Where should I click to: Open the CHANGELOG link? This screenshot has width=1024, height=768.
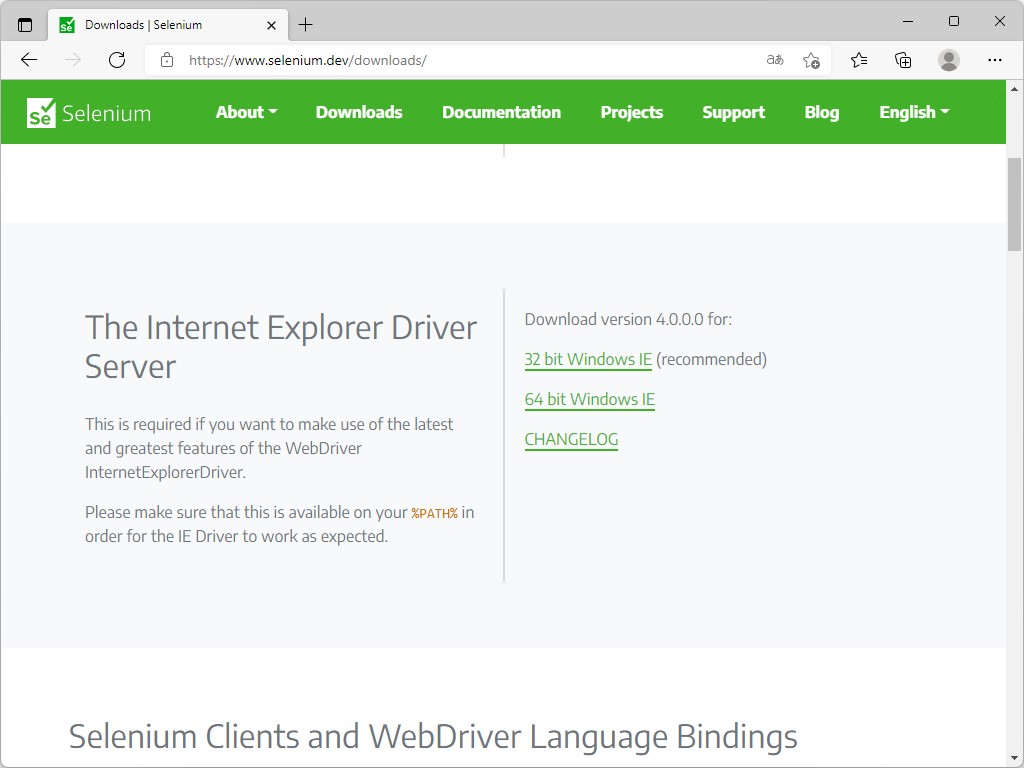coord(571,439)
